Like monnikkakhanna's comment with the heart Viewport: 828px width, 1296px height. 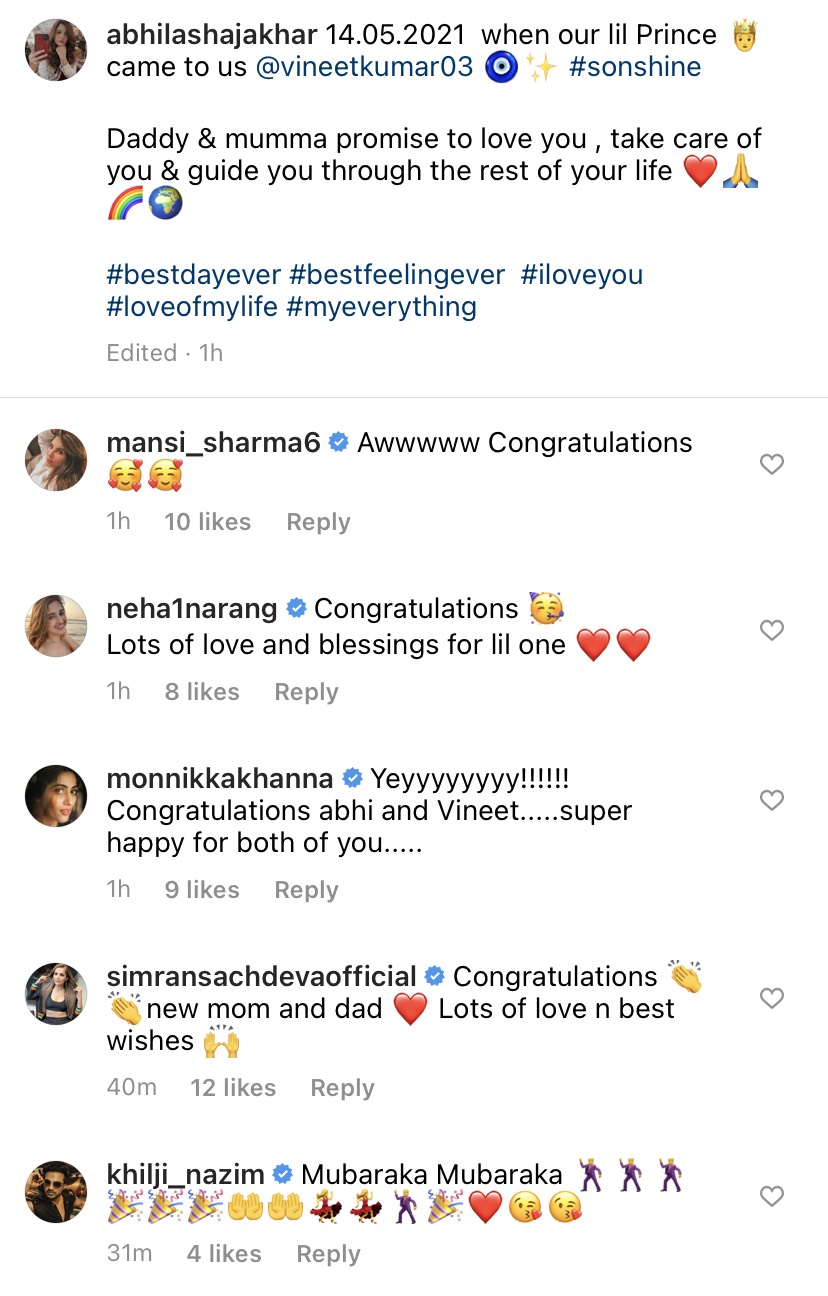click(x=771, y=800)
